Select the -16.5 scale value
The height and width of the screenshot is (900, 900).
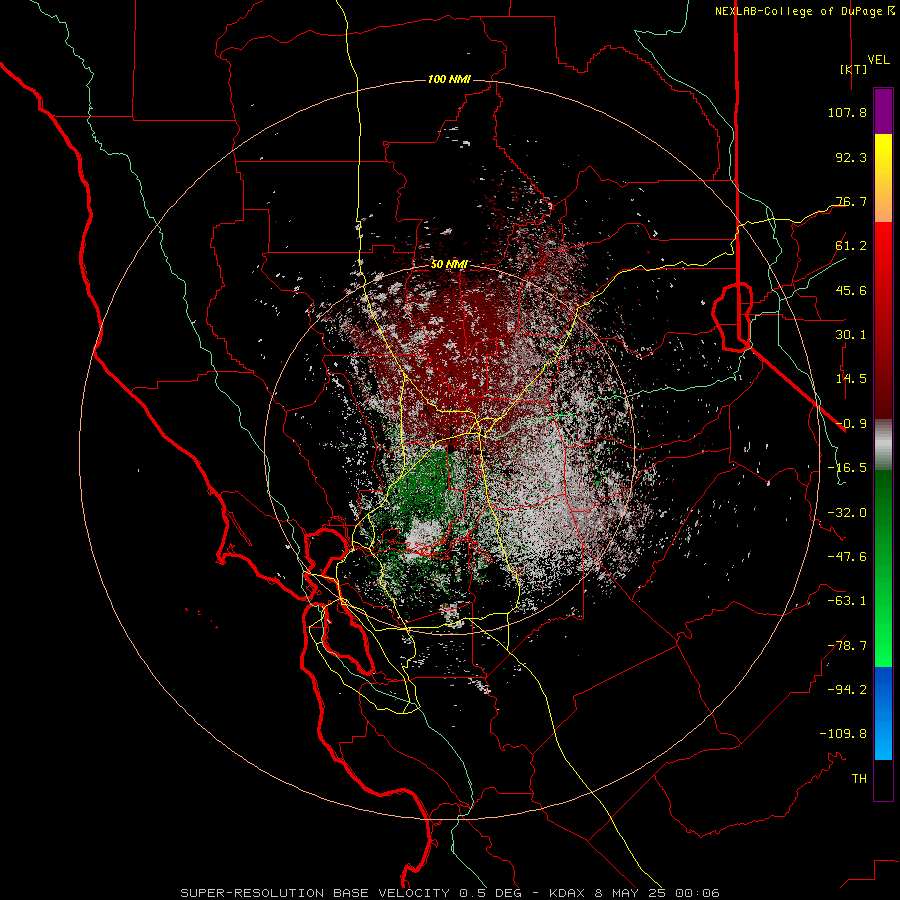(x=847, y=468)
